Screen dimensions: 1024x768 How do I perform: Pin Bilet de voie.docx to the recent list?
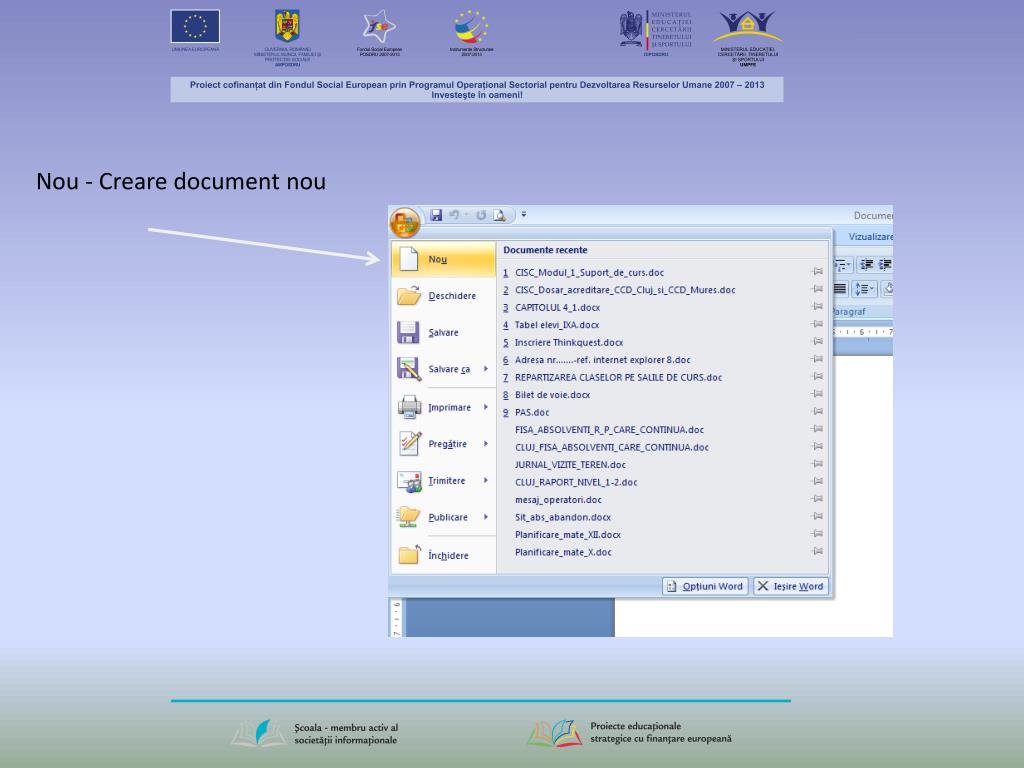(x=817, y=394)
